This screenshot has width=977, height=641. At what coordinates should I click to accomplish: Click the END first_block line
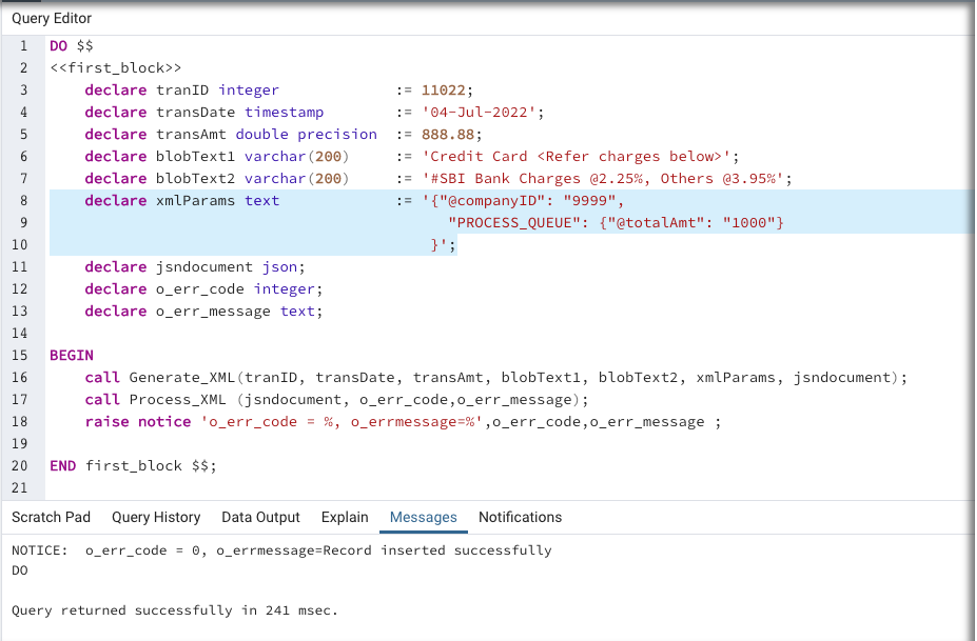click(132, 465)
